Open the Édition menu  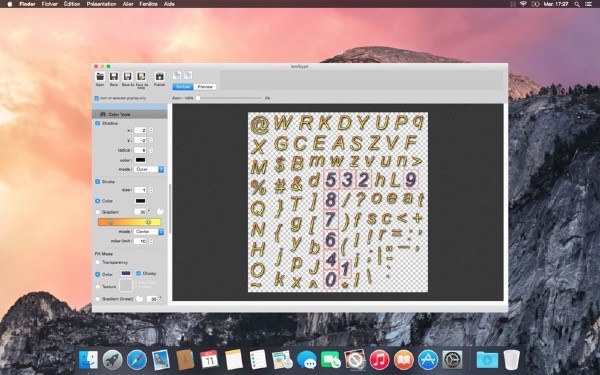(x=72, y=4)
